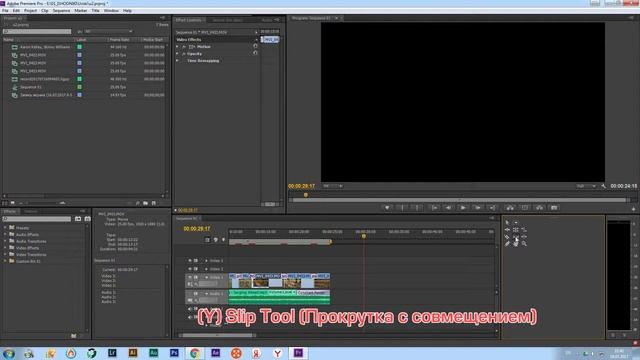Open the Program monitor button editor
Viewport: 640px width, 360px height.
pyautogui.click(x=633, y=209)
